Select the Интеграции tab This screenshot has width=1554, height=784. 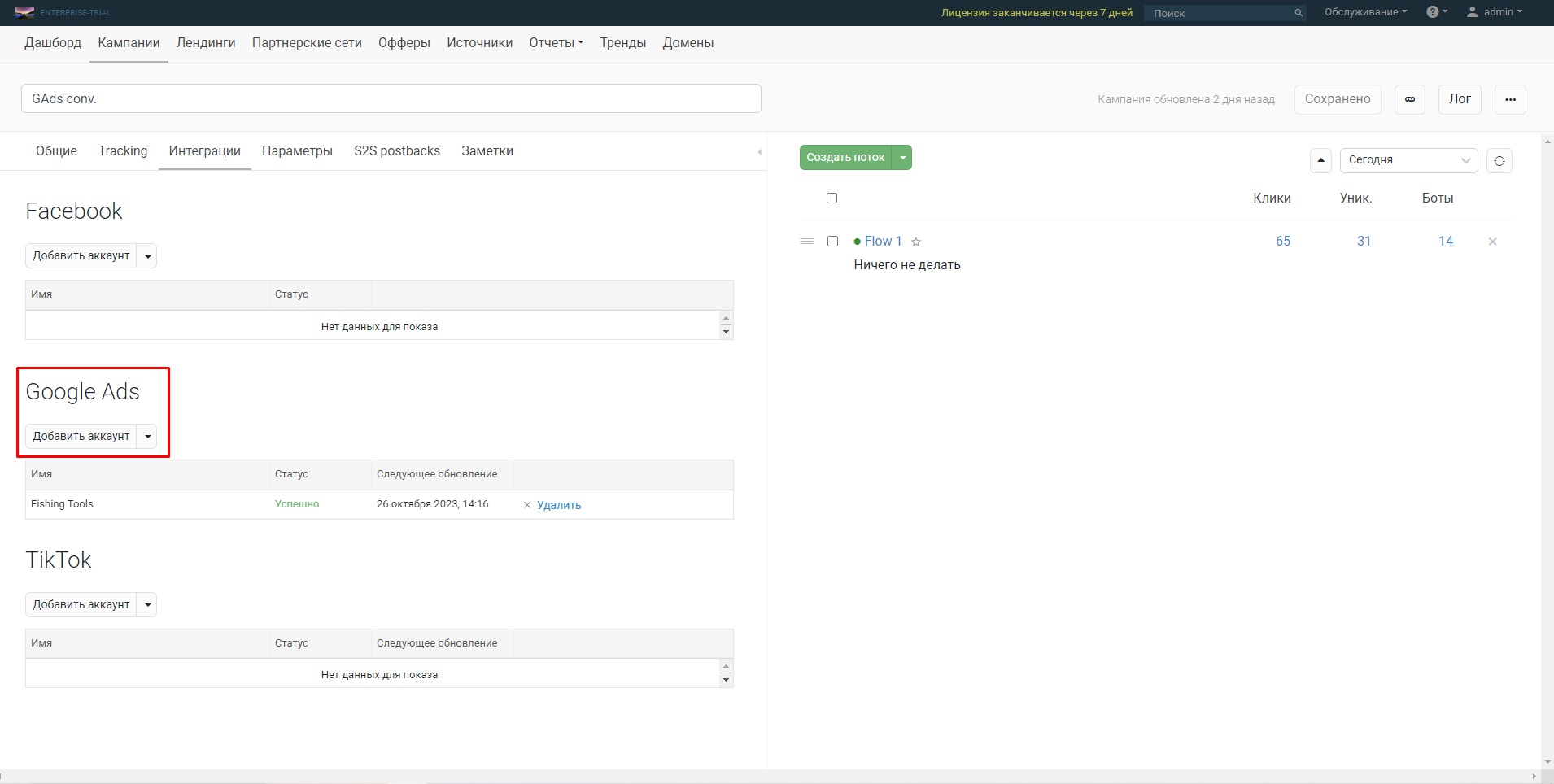(x=205, y=151)
